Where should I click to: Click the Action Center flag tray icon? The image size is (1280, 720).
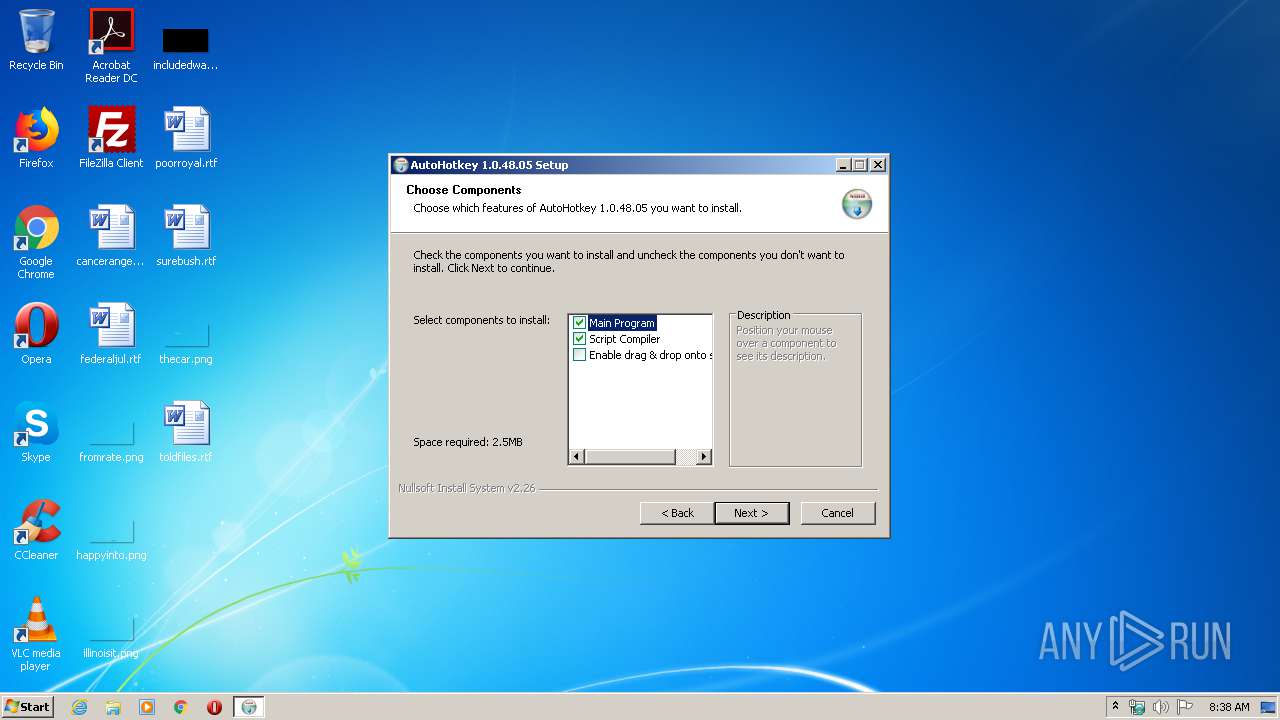coord(1185,707)
